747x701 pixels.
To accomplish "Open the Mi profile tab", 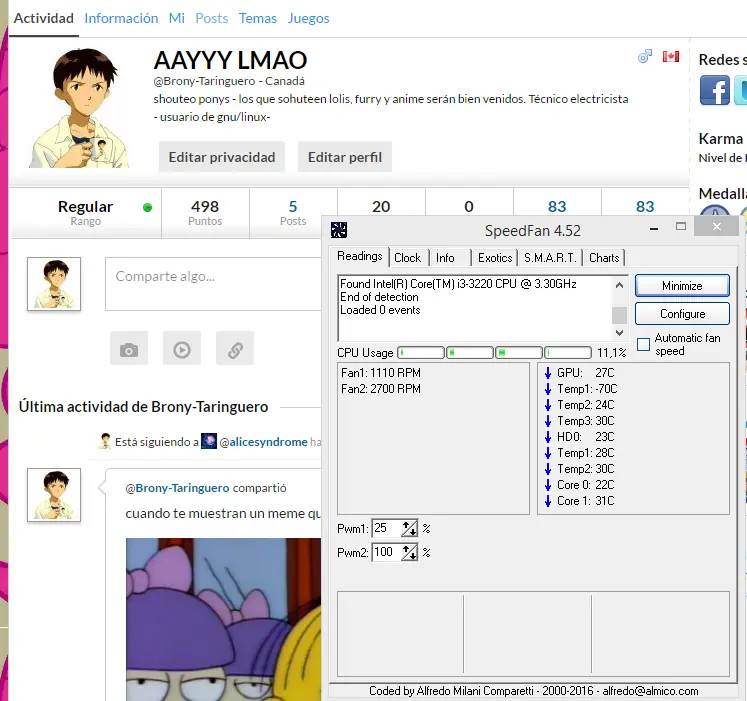I will [176, 18].
